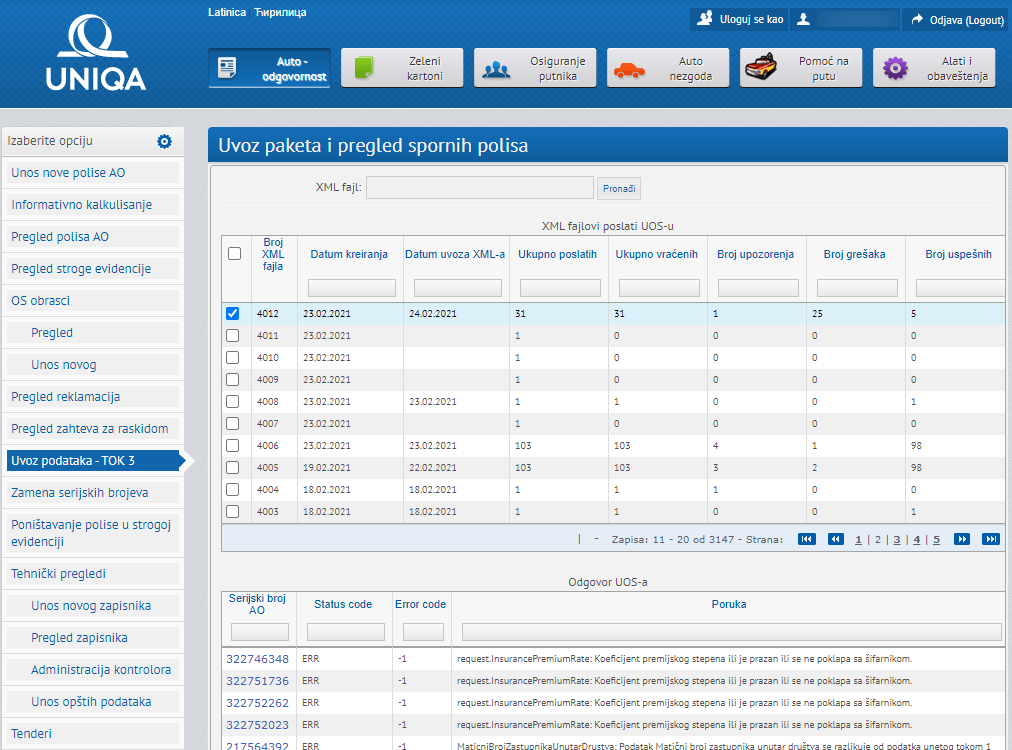Open Zamena serijskih brojeva menu item
The height and width of the screenshot is (750, 1012).
coord(80,493)
